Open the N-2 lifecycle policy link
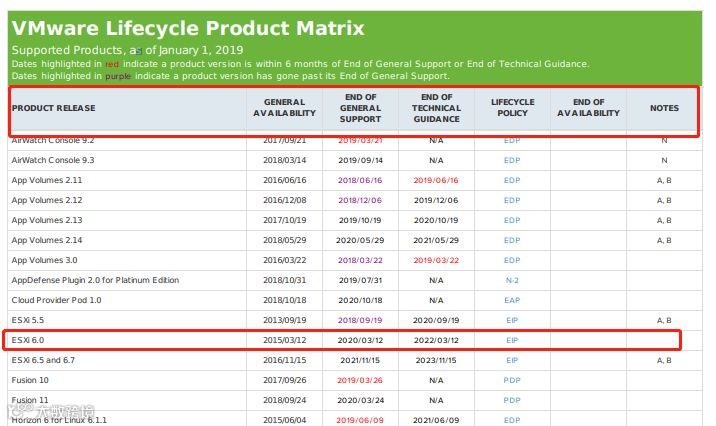 coord(512,280)
